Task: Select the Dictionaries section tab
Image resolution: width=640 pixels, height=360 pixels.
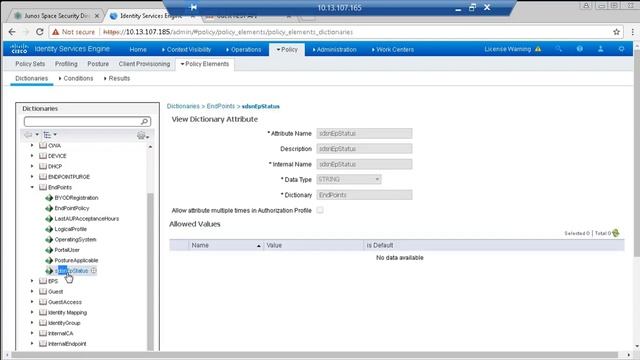Action: 31,78
